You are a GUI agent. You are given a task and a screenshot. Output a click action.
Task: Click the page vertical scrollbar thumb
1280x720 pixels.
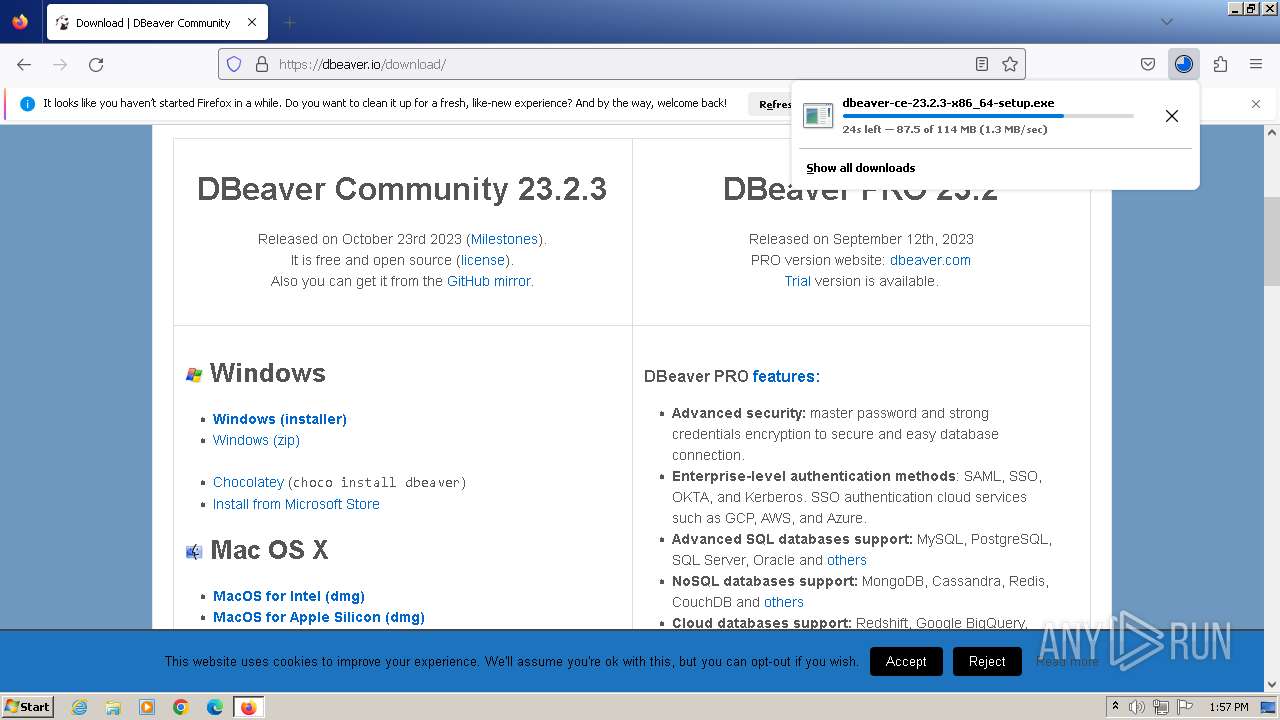pyautogui.click(x=1272, y=241)
